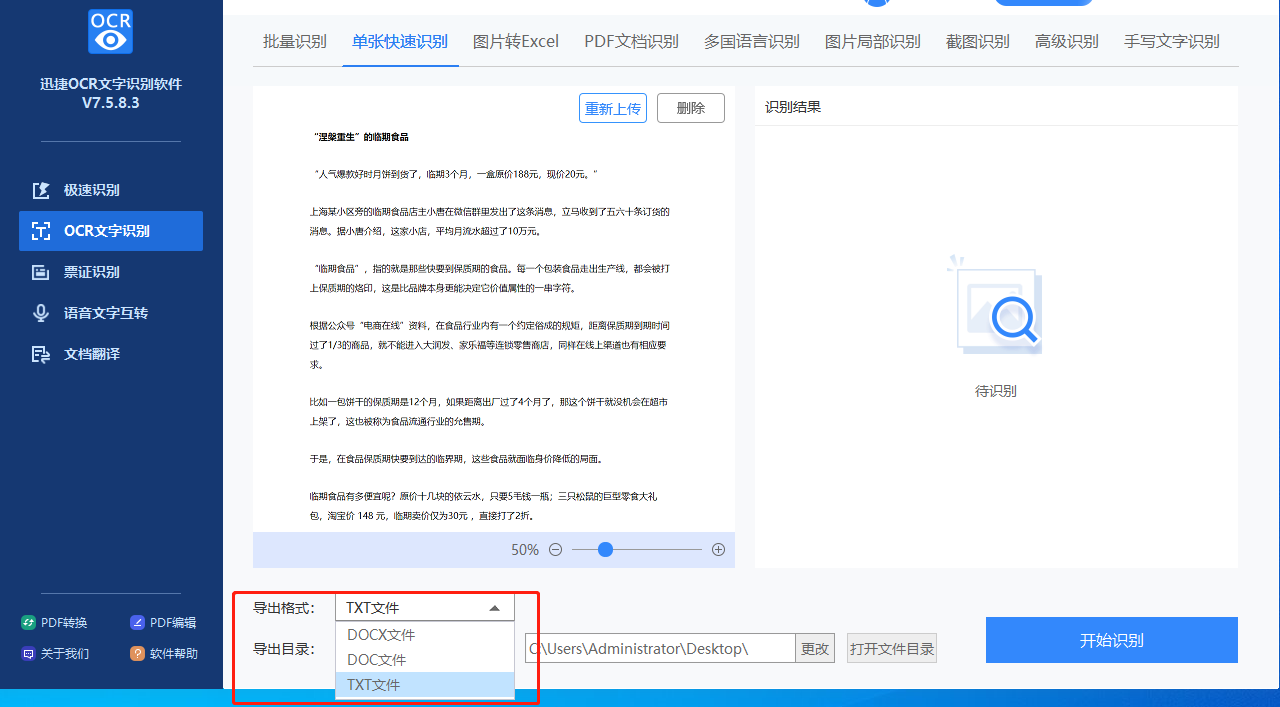Collapse the 导出格式 dropdown
This screenshot has height=707, width=1280.
[x=494, y=608]
